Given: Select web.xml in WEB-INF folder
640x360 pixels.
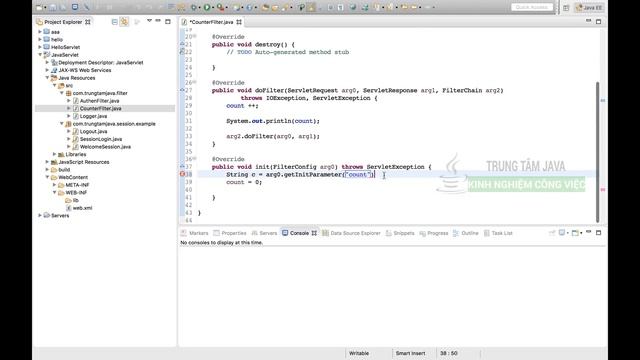Looking at the screenshot, I should pos(82,208).
